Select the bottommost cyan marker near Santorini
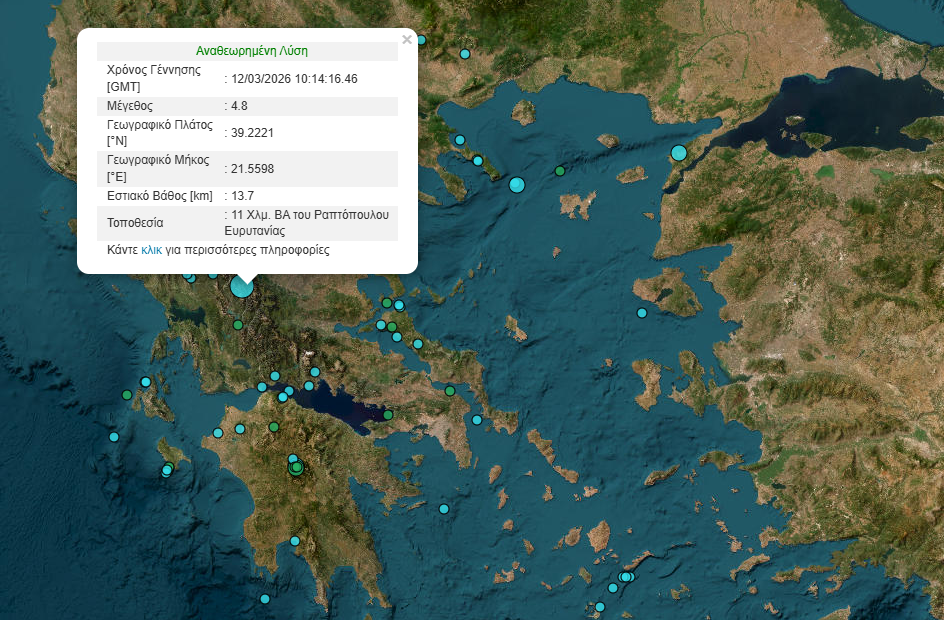Image resolution: width=944 pixels, height=620 pixels. click(x=600, y=607)
